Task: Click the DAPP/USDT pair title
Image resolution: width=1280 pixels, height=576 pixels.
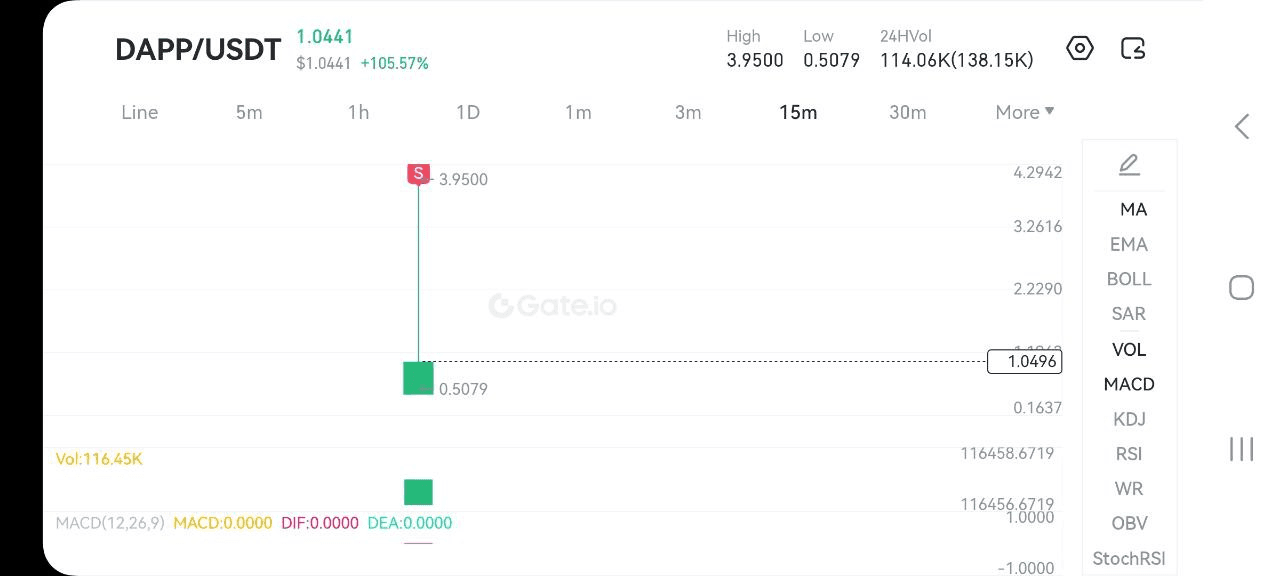Action: click(198, 50)
